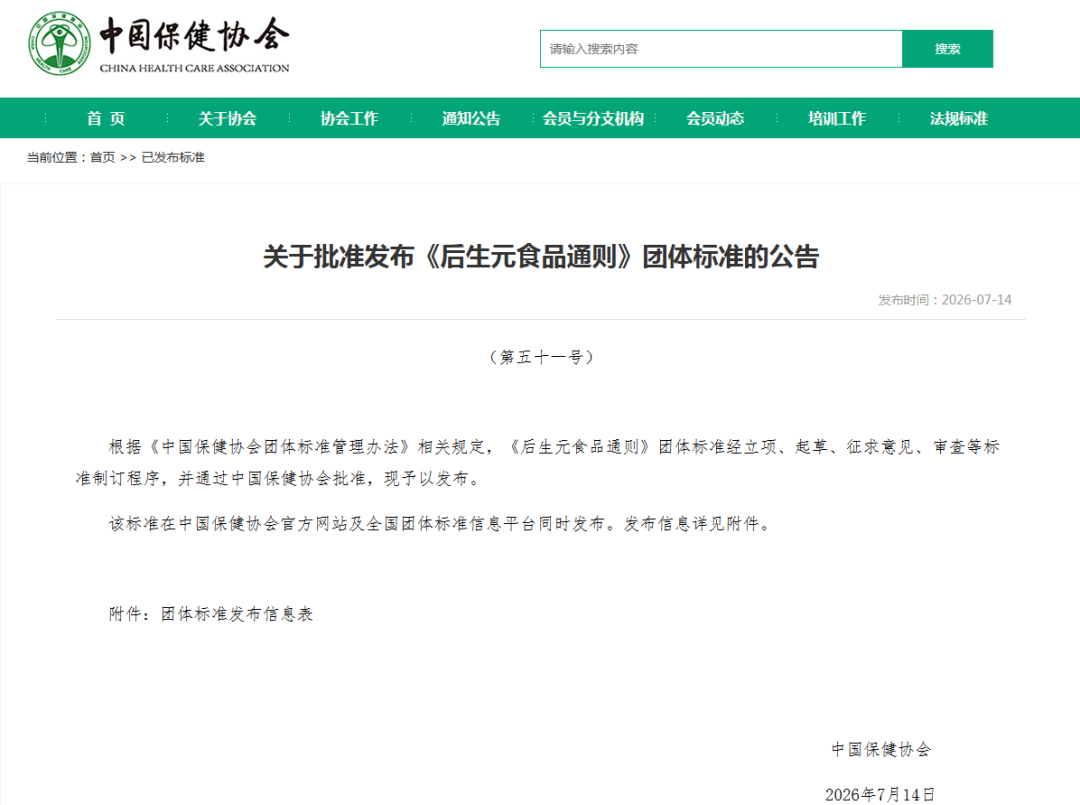1080x805 pixels.
Task: Click the 中国保健协会 calligraphy site title
Action: click(194, 34)
